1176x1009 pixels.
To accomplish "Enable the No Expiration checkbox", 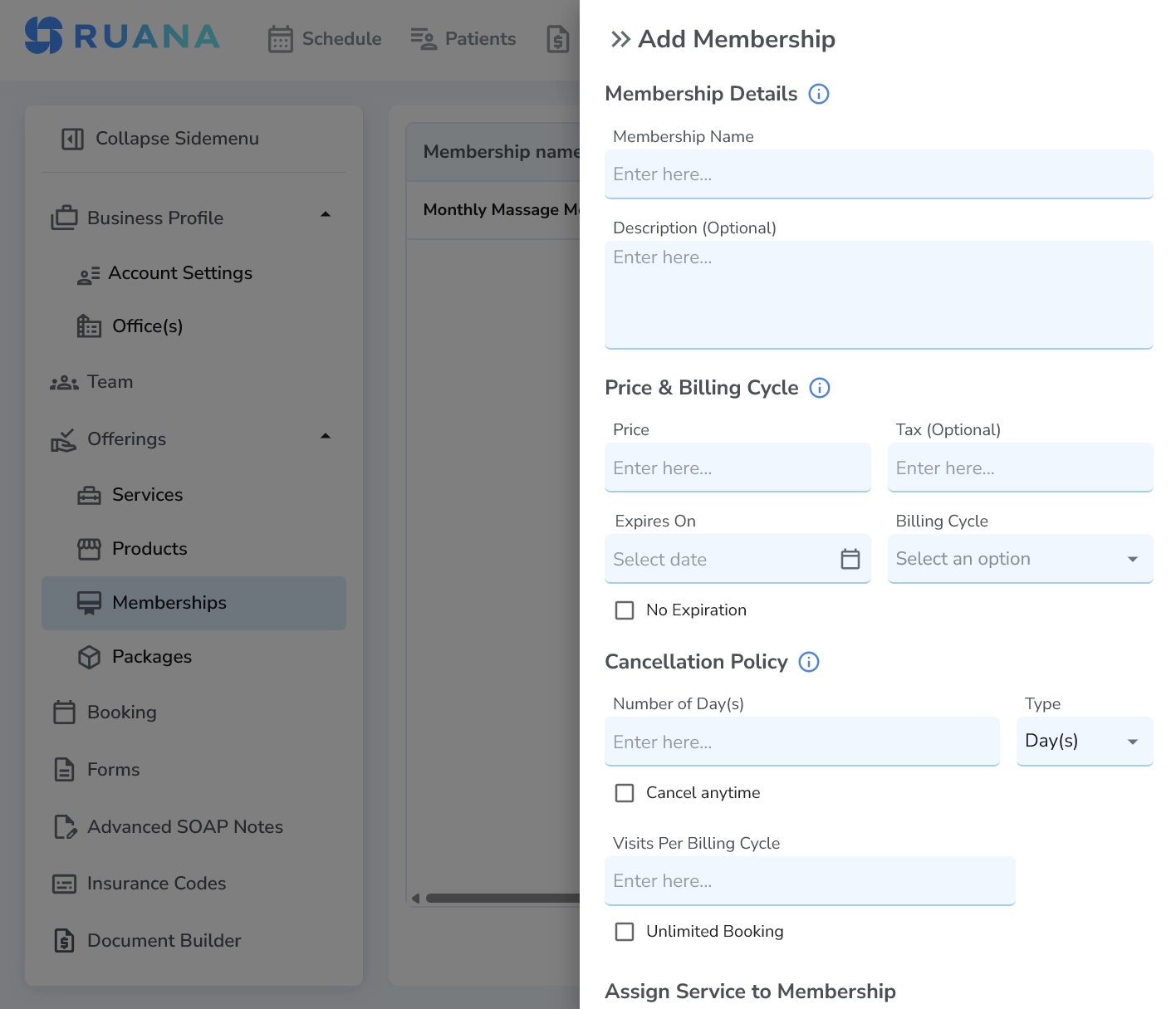I will click(625, 610).
